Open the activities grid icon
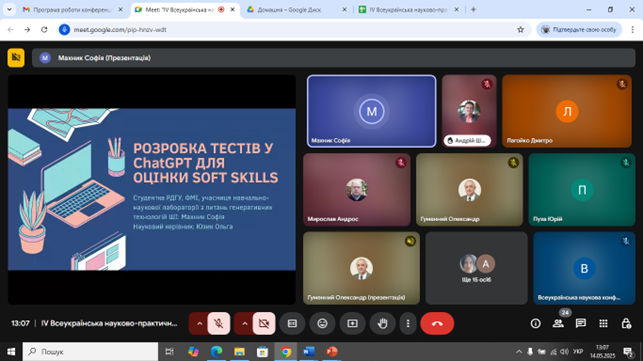 coord(603,323)
